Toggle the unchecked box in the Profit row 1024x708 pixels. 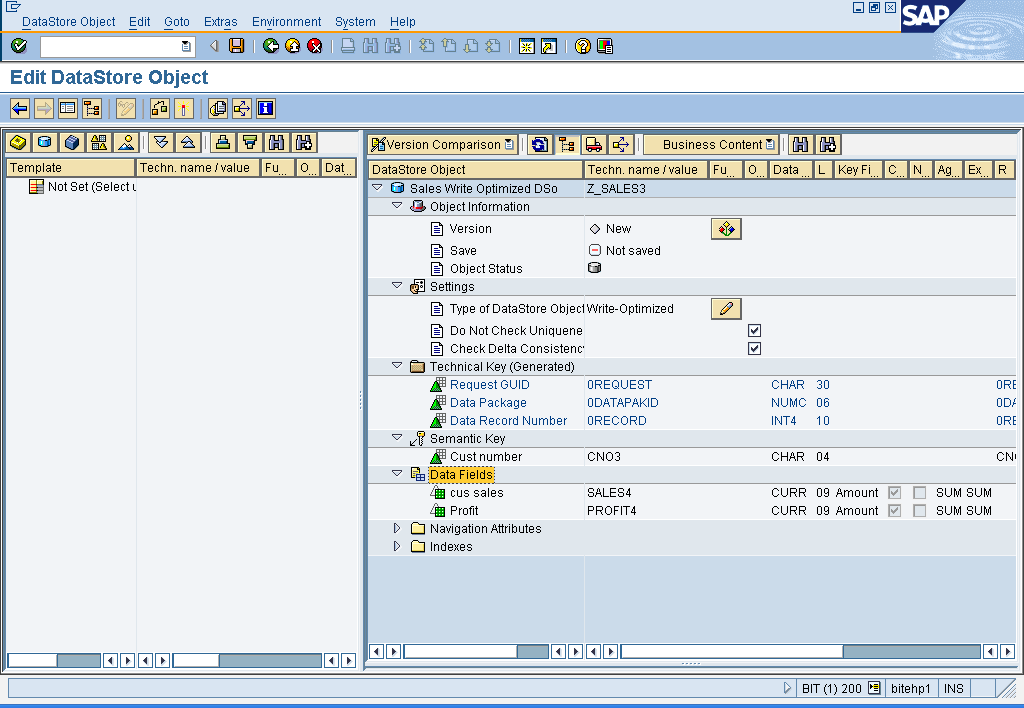click(x=920, y=511)
